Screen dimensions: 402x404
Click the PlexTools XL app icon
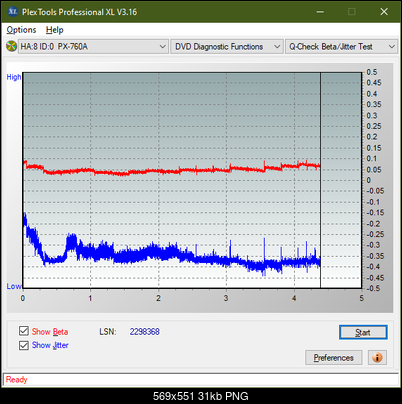coord(12,12)
